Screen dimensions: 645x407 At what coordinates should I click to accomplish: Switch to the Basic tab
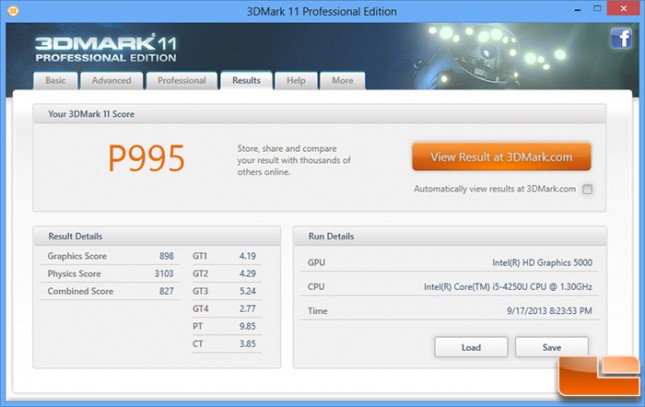coord(56,81)
